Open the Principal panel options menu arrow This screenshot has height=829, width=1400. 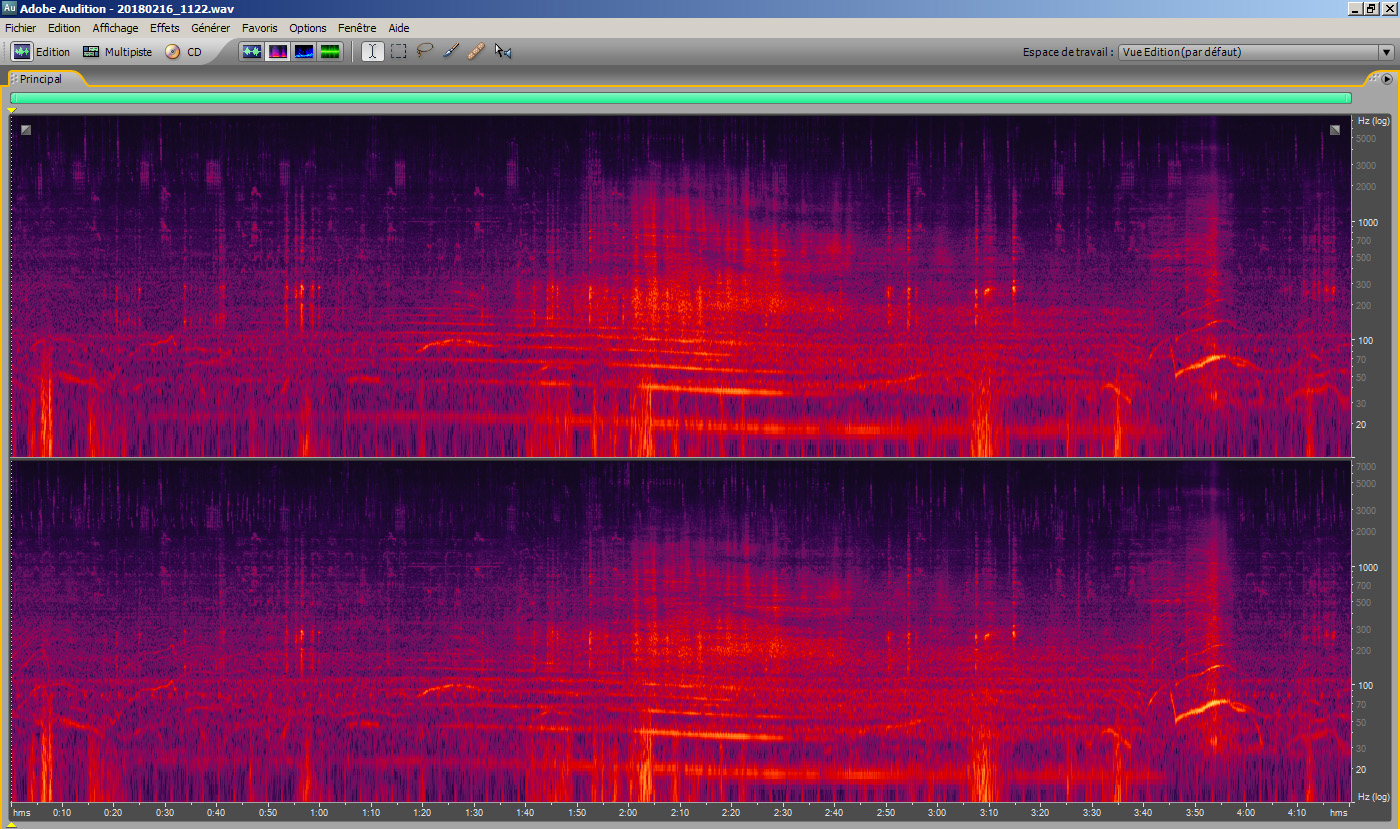pos(1387,79)
